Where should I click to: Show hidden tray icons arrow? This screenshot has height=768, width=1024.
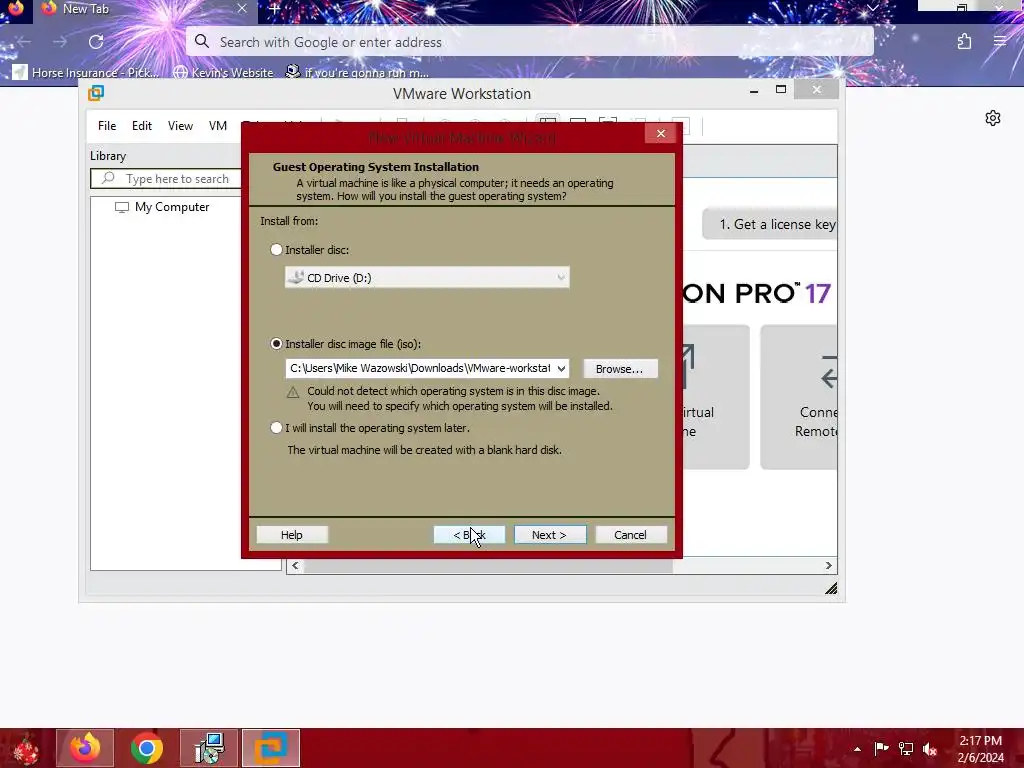[x=857, y=749]
